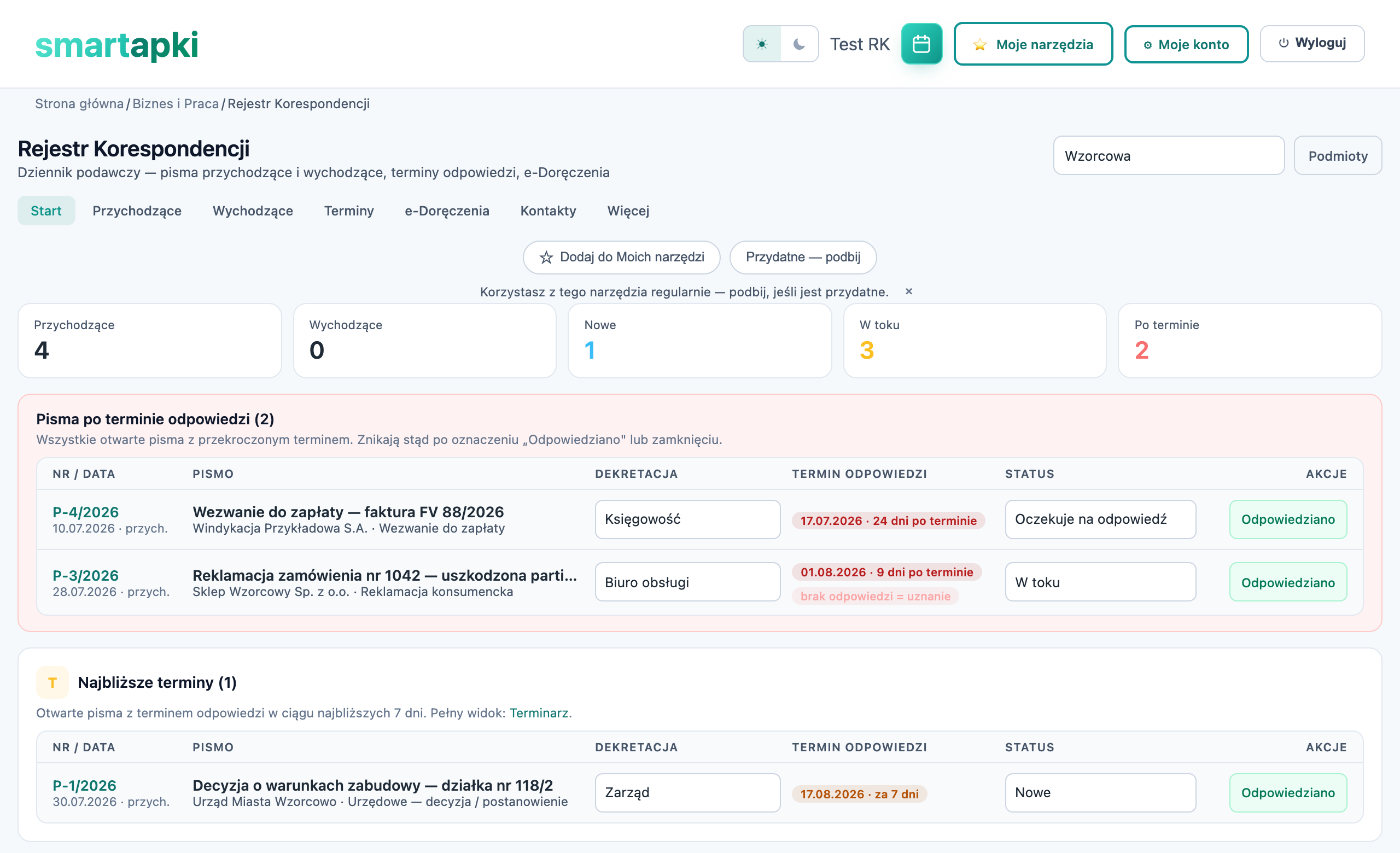Viewport: 1400px width, 853px height.
Task: Switch to dark theme moon icon
Action: point(799,44)
